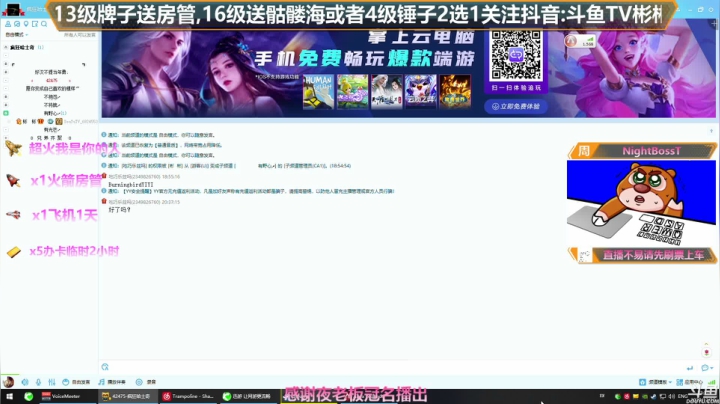The height and width of the screenshot is (404, 720).
Task: Click the send enter-arrow icon
Action: coord(690,368)
